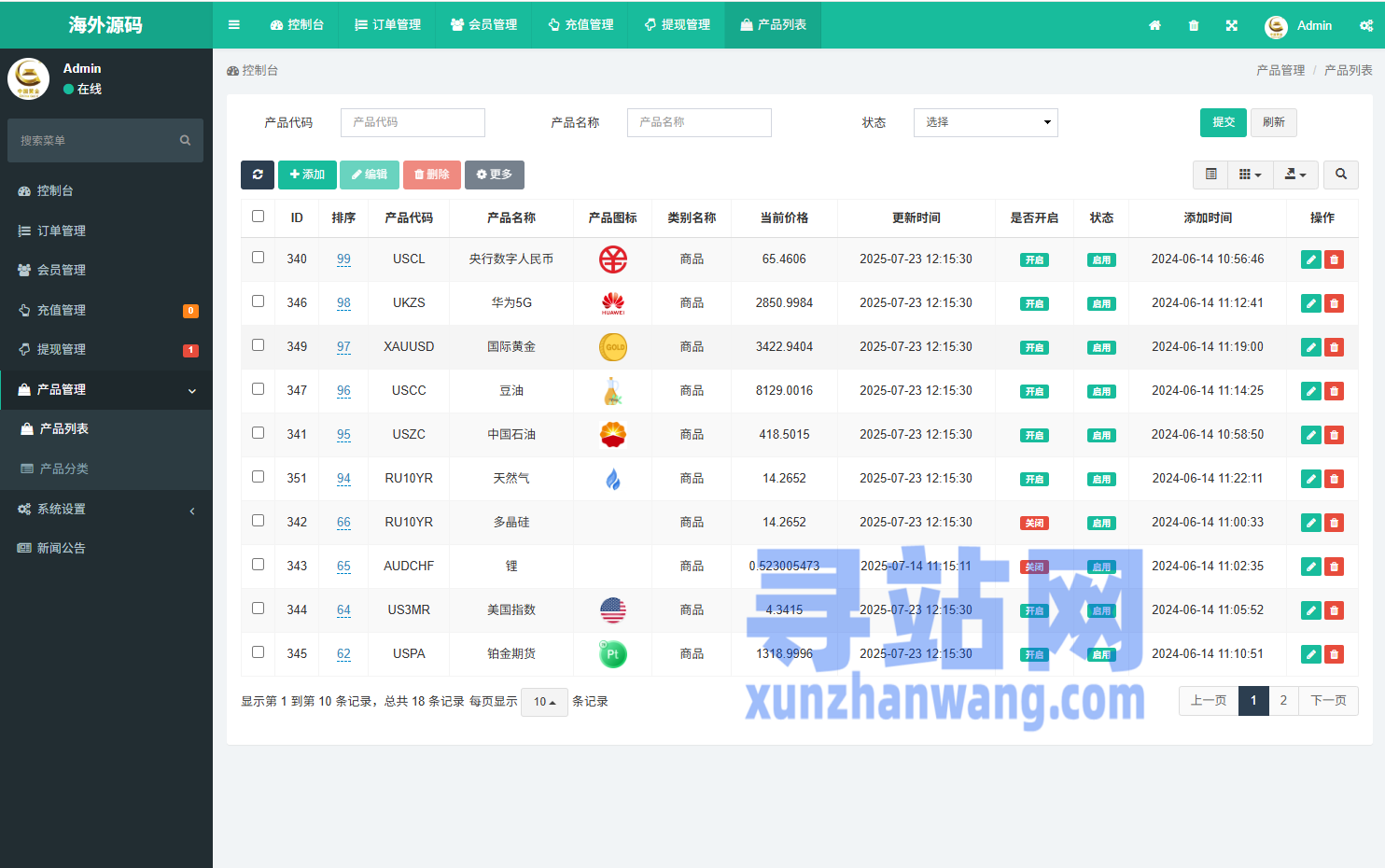The height and width of the screenshot is (868, 1385).
Task: Edit row USCL with pencil icon
Action: click(1310, 259)
